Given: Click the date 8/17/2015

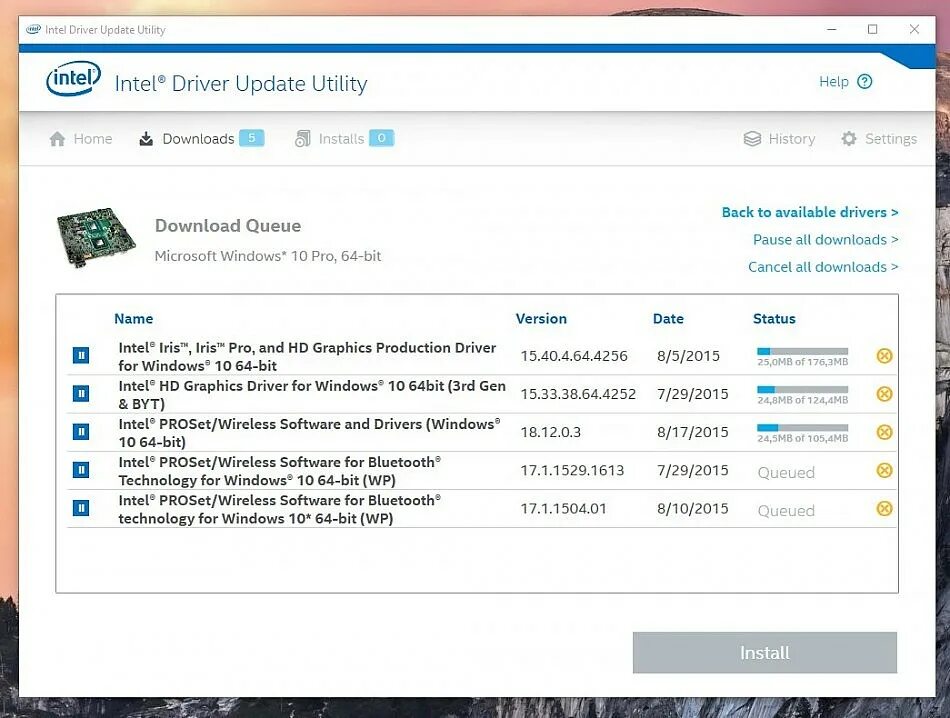Looking at the screenshot, I should [693, 432].
